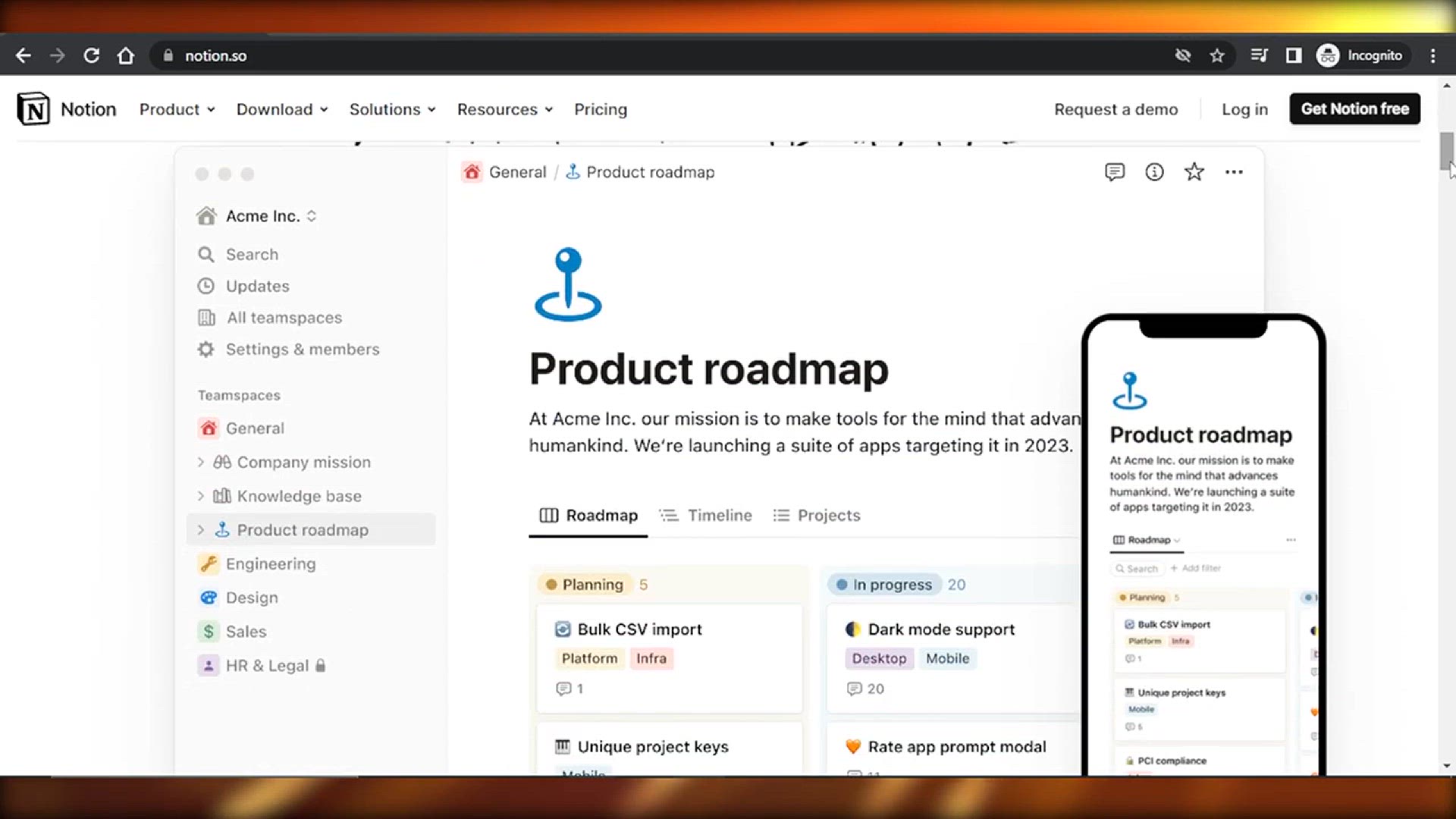Click the All teamspaces building icon
The width and height of the screenshot is (1456, 819).
(206, 318)
